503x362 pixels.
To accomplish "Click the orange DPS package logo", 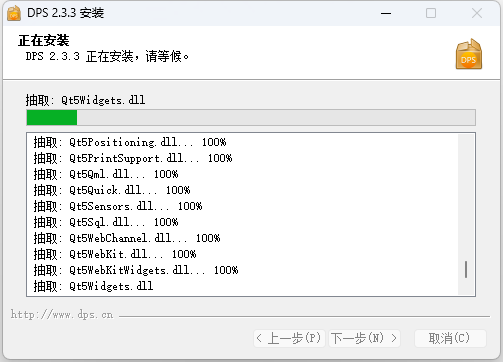I will click(469, 54).
